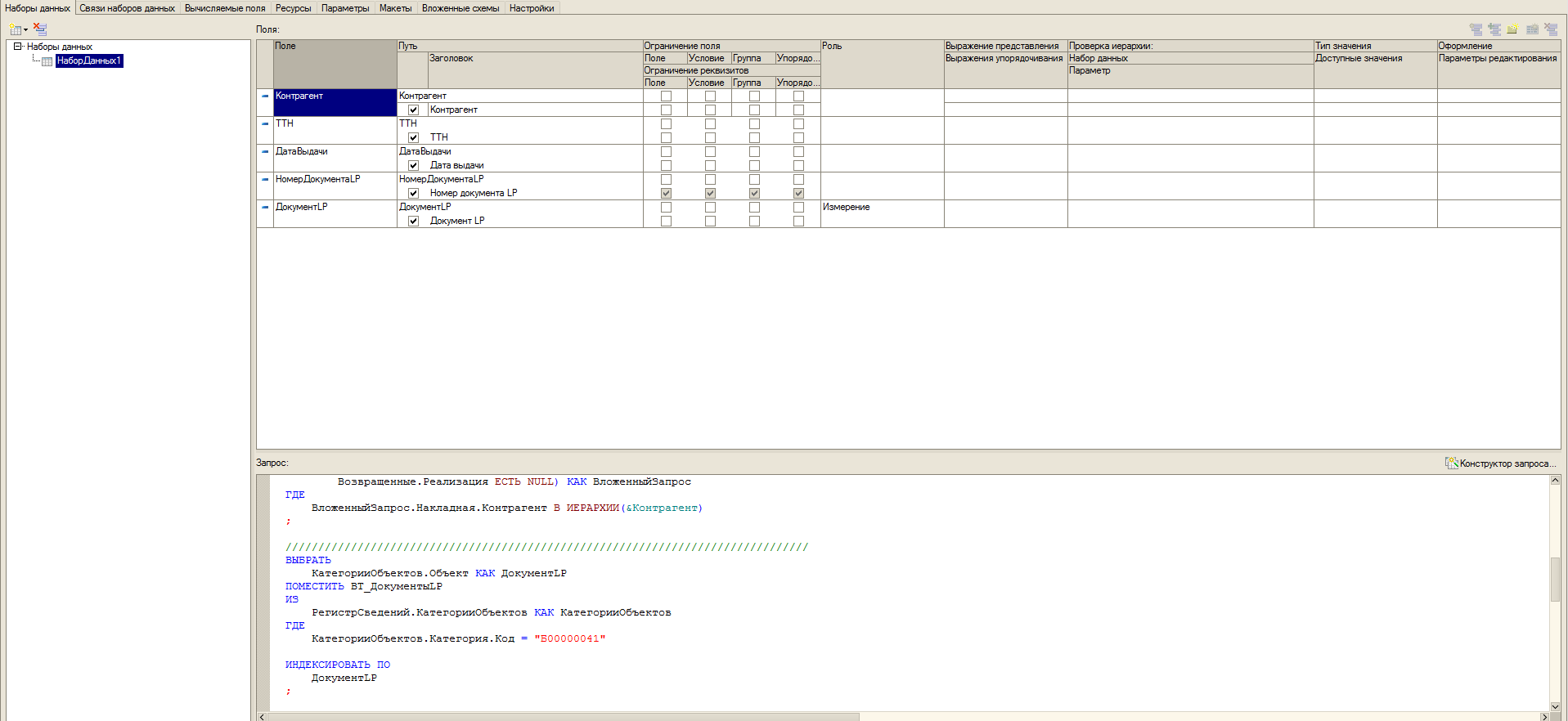Click down arrow of query vertical scrollbar
Viewport: 1568px width, 721px height.
(1555, 706)
